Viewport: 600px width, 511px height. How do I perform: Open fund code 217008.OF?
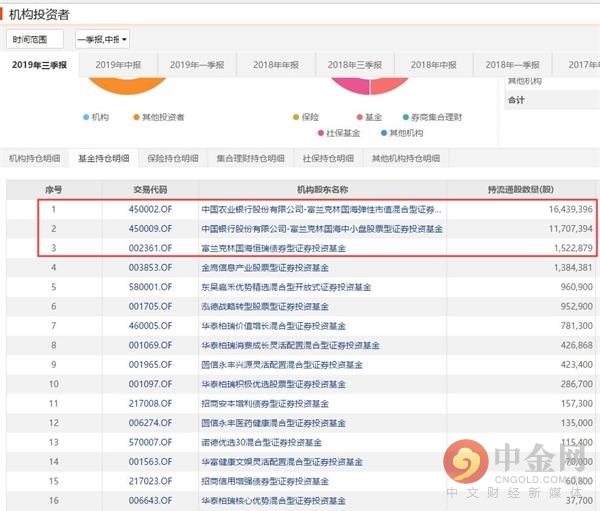point(150,403)
